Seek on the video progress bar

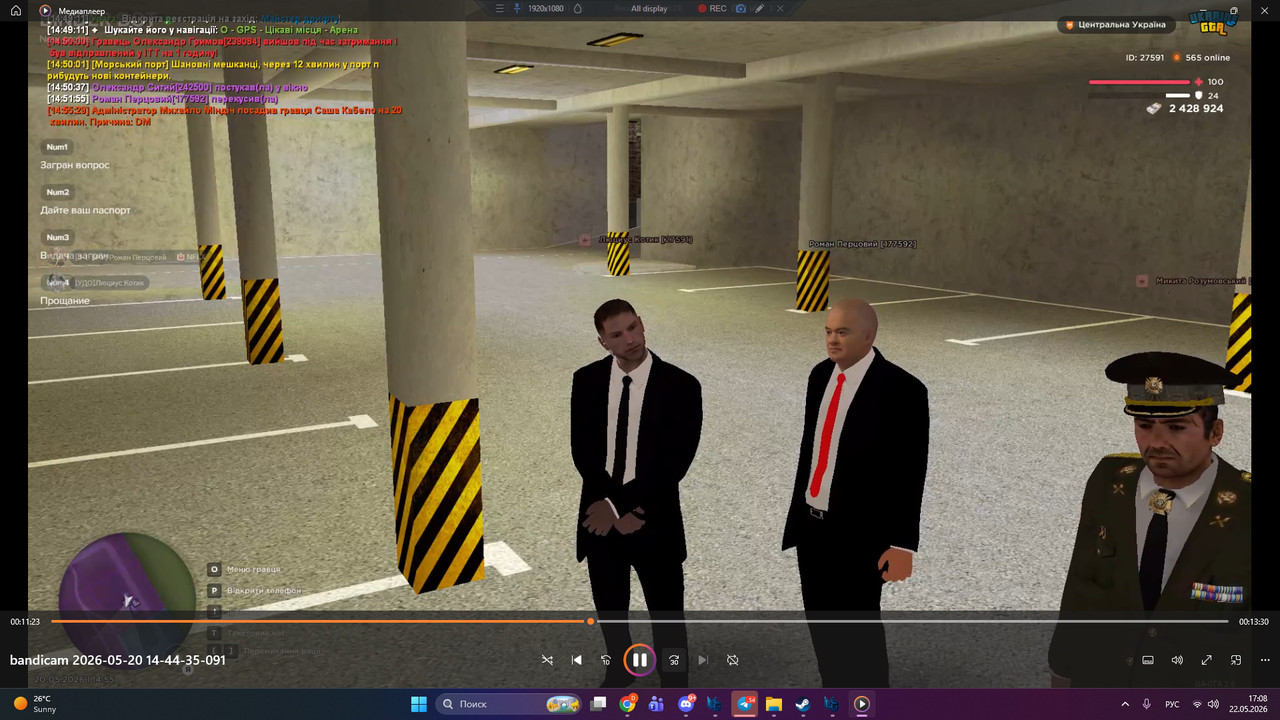640,621
